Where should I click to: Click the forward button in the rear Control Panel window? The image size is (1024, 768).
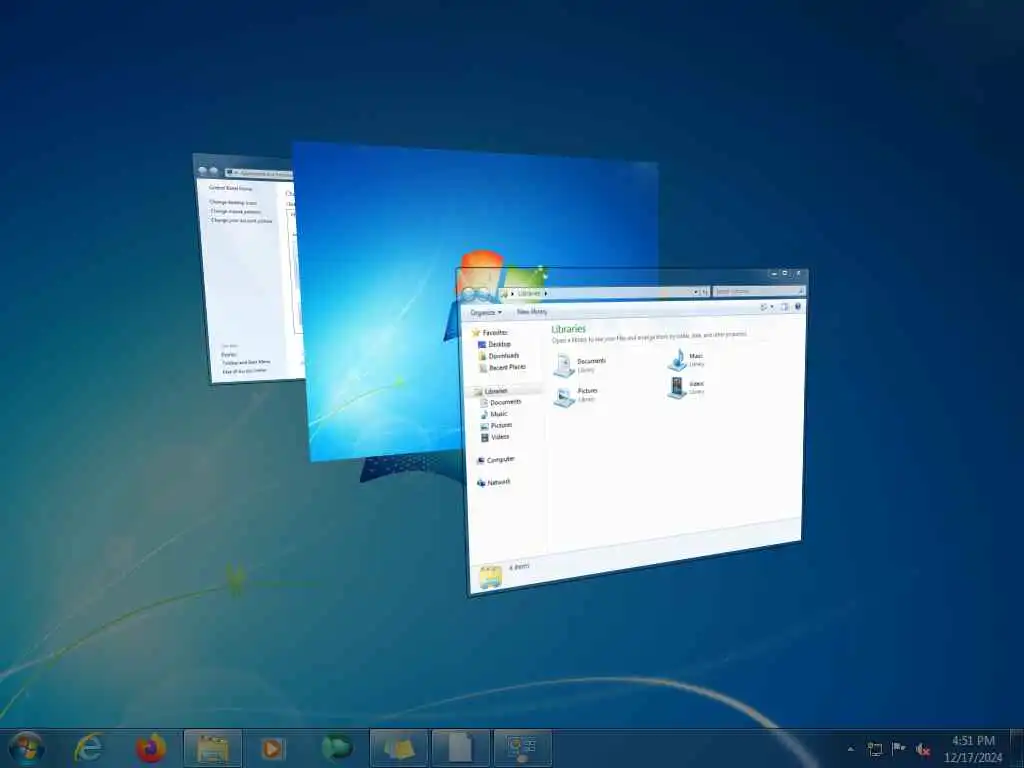point(213,172)
